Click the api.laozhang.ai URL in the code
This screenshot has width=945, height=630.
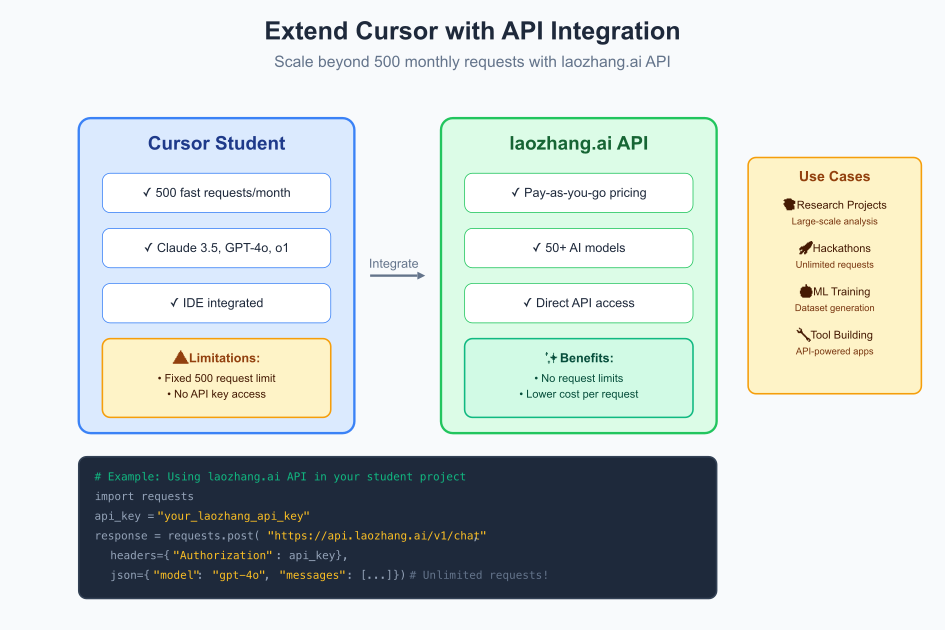point(377,536)
